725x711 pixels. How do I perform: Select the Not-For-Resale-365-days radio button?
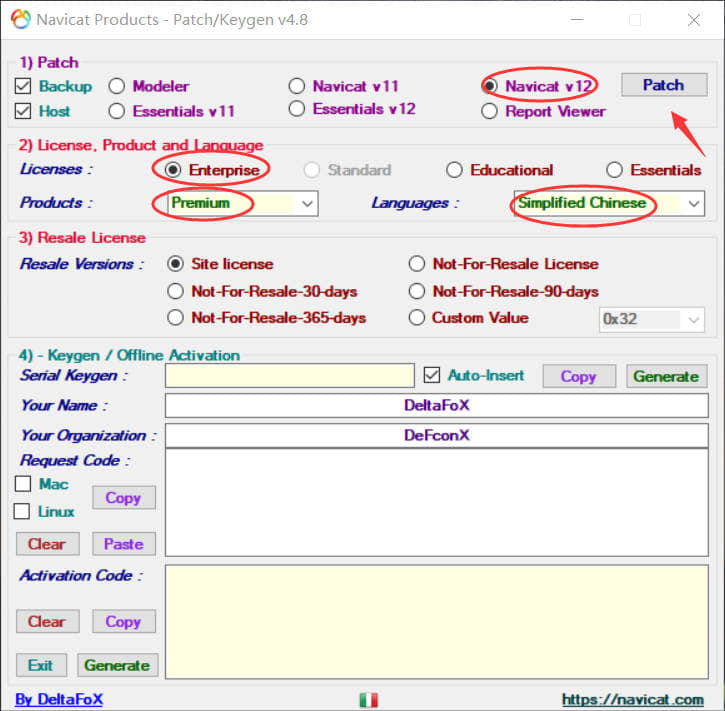(x=175, y=318)
